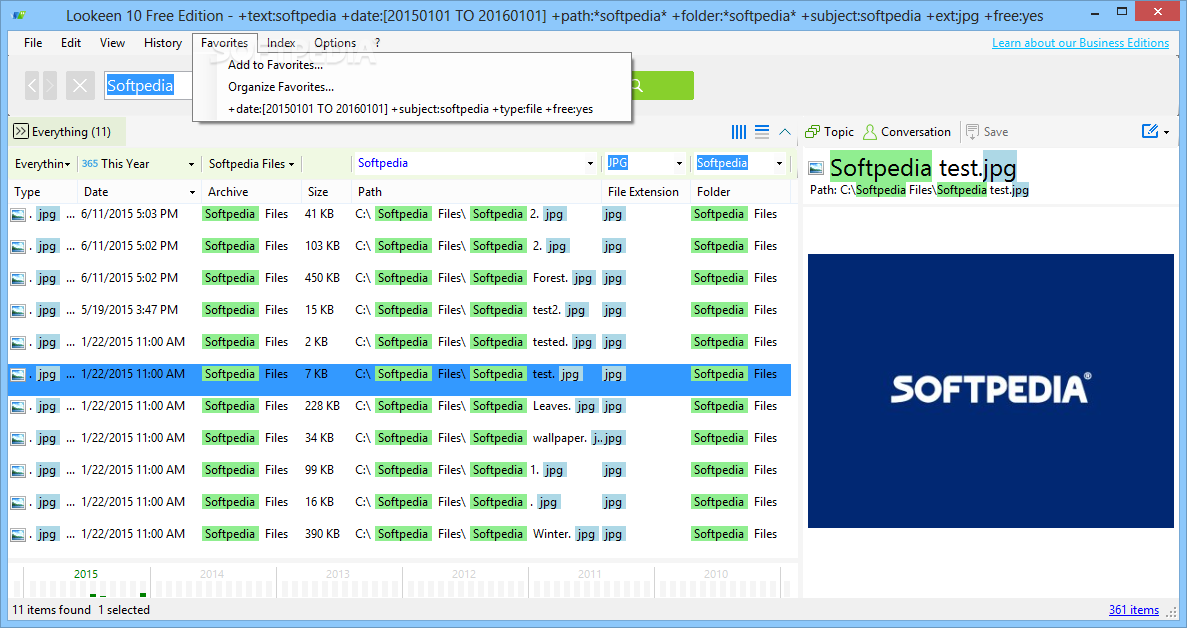Clear the search with the X icon

pos(80,85)
